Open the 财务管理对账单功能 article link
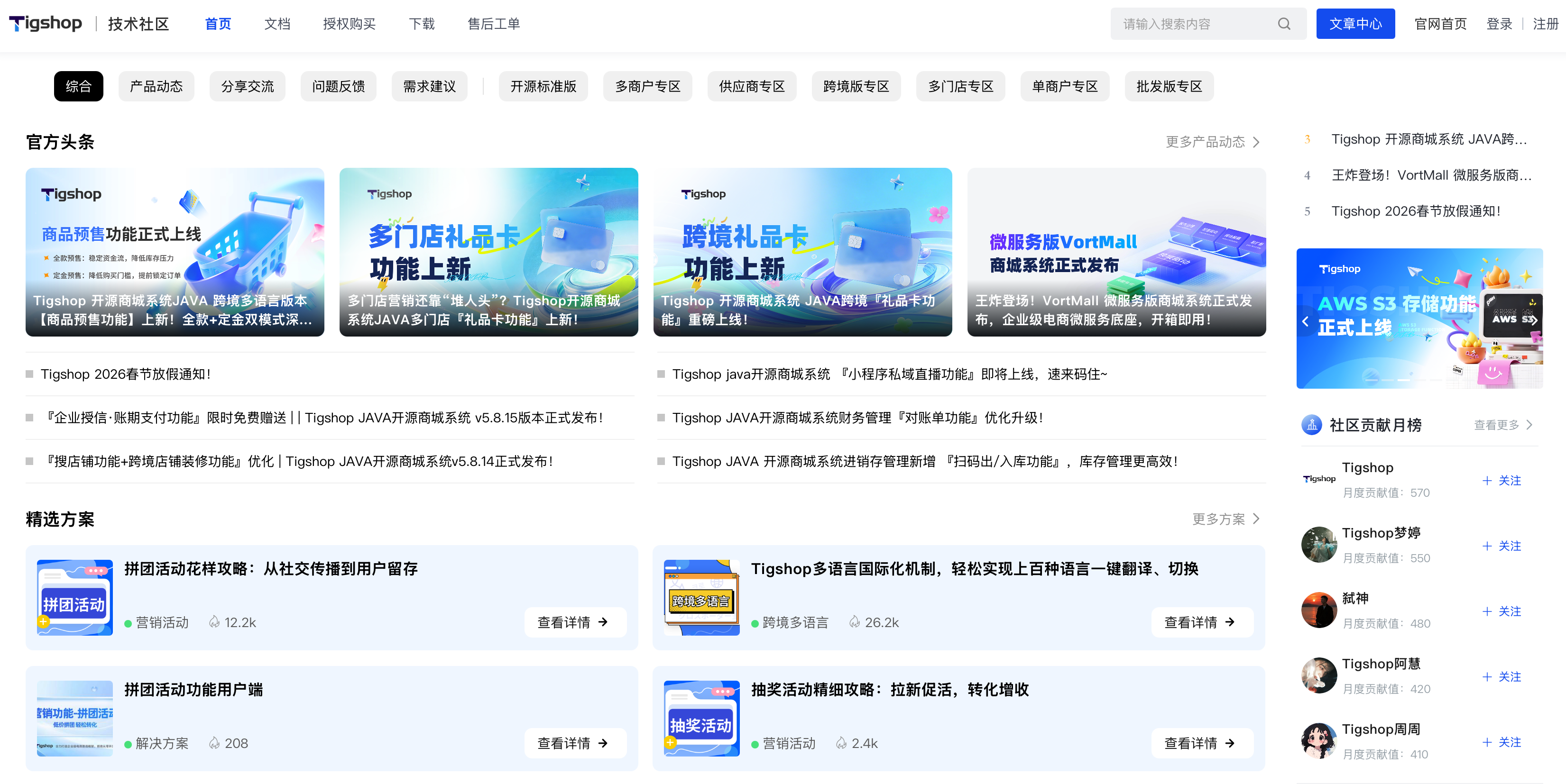 click(x=858, y=418)
